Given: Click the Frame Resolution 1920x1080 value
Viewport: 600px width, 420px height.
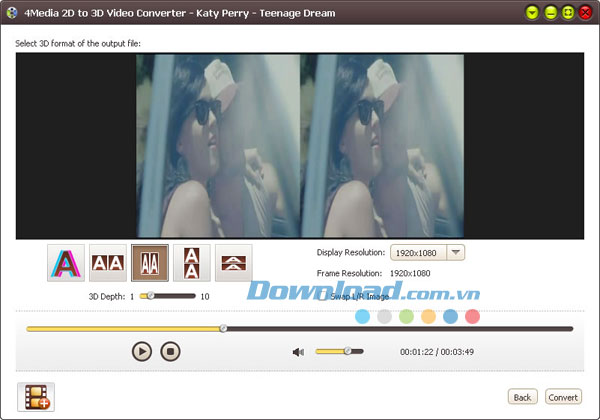Looking at the screenshot, I should (x=410, y=273).
